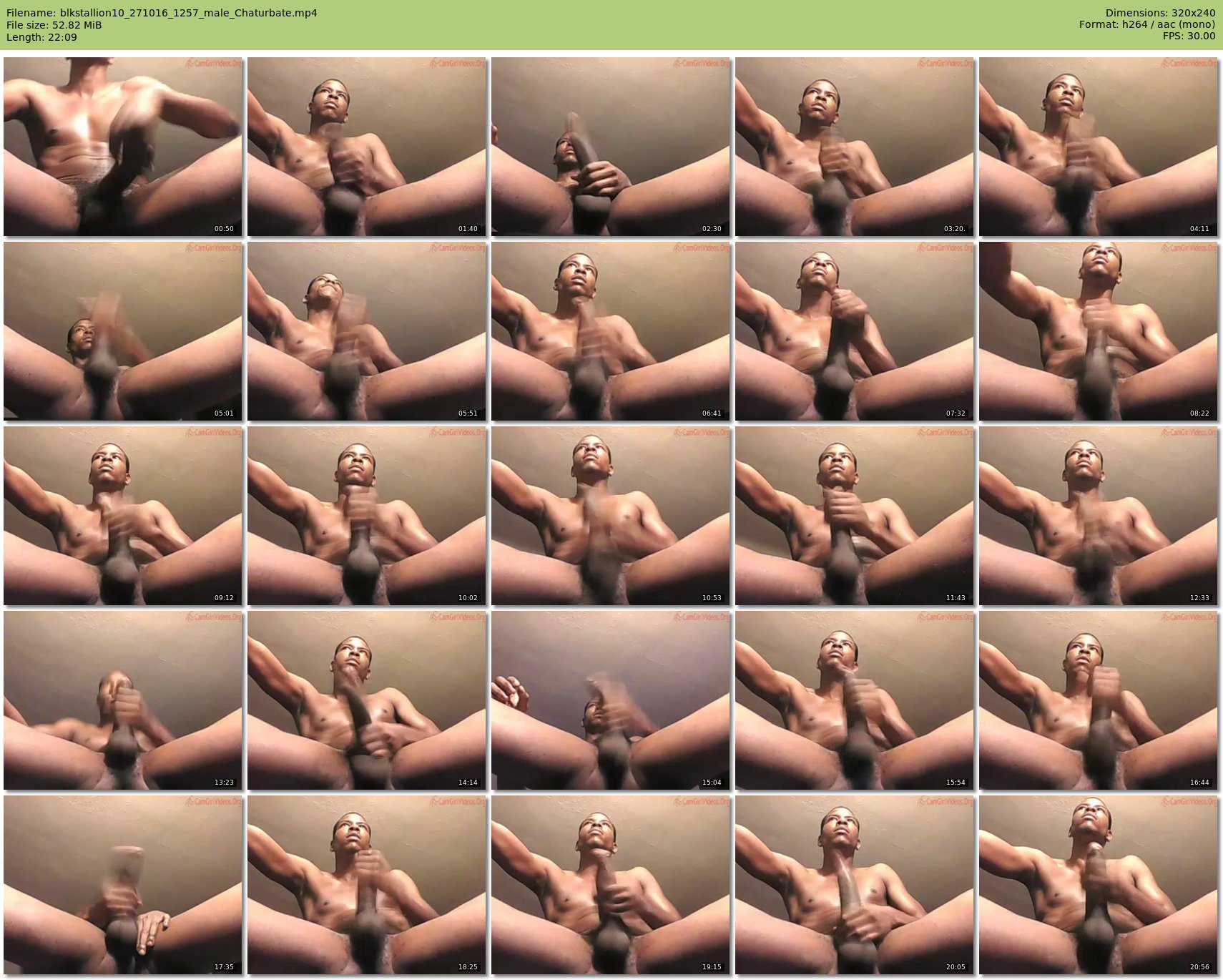Open the frame stamped 19:15
This screenshot has height=980, width=1223.
point(611,885)
